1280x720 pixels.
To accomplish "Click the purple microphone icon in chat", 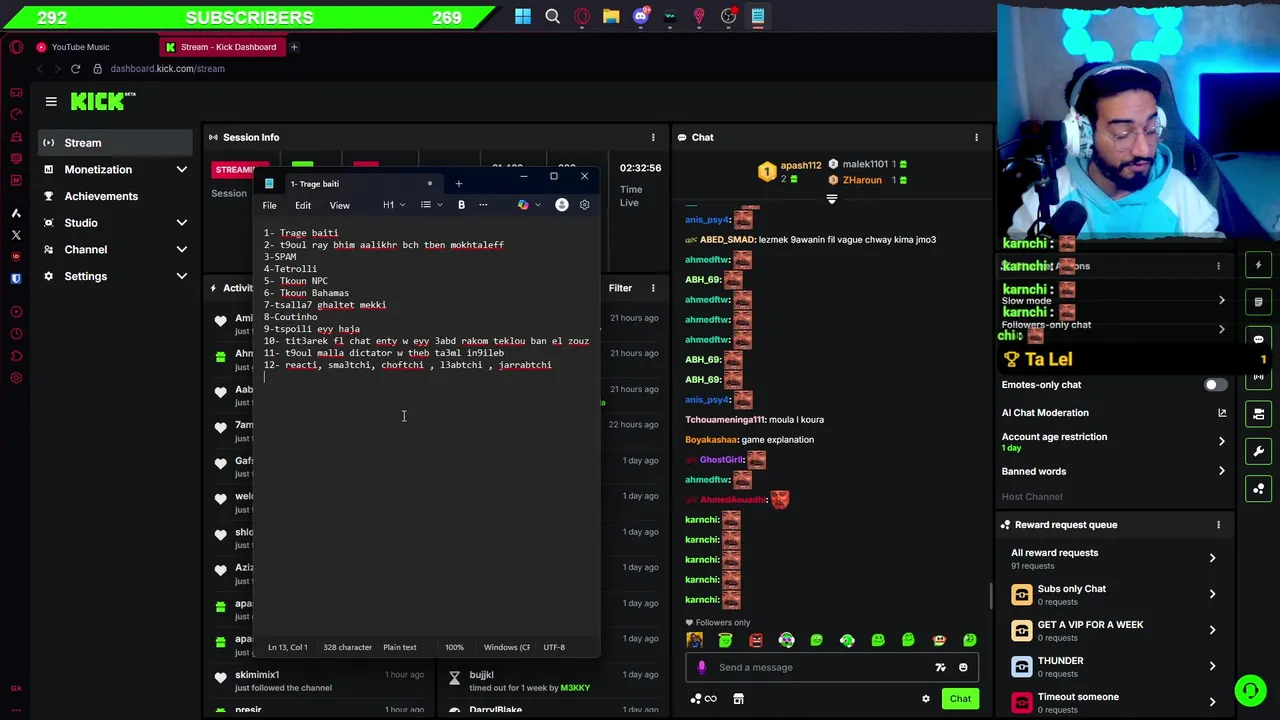I will point(701,668).
